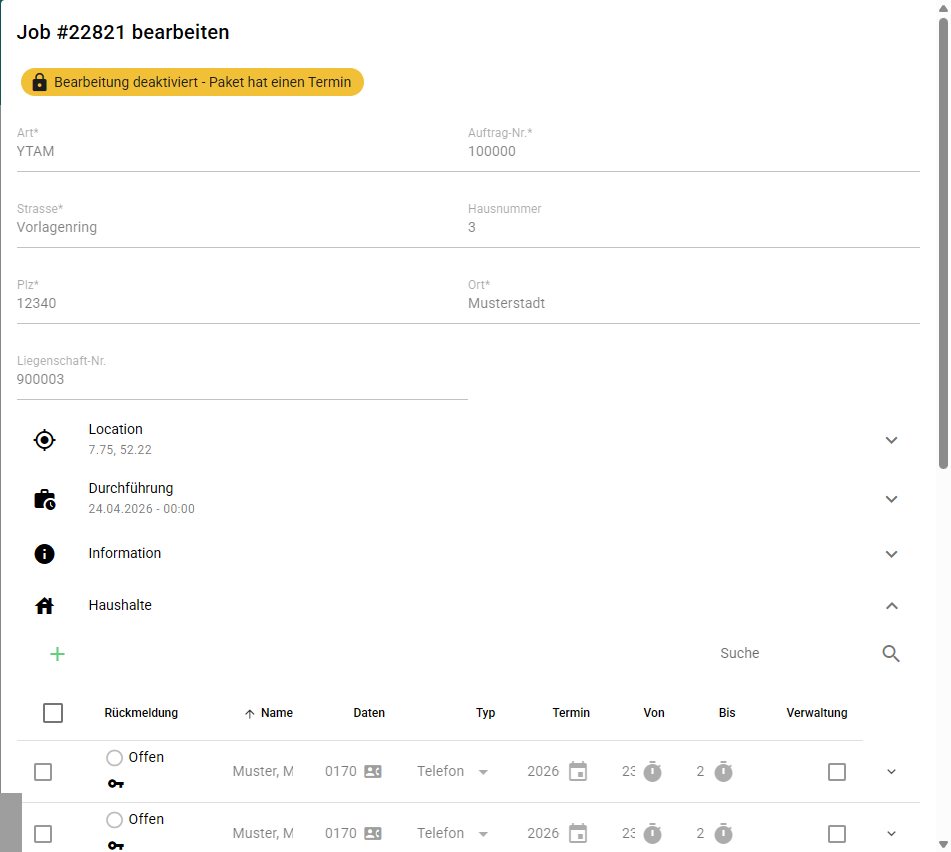
Task: Click the Haushalte house icon
Action: 44,605
